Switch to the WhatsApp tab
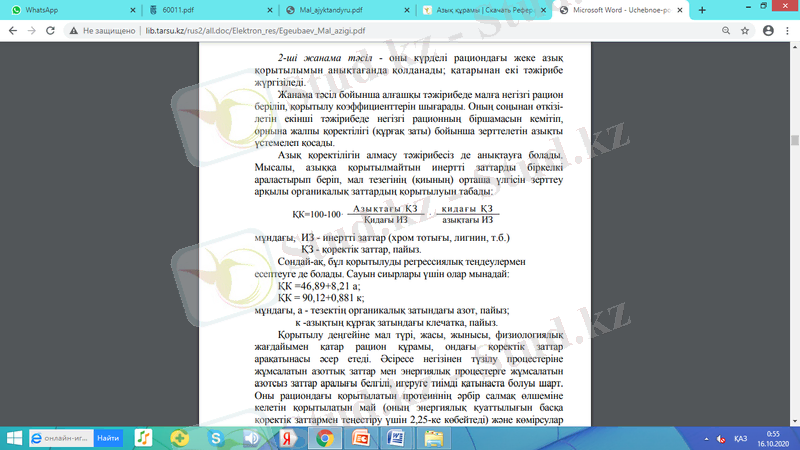This screenshot has width=800, height=450. 71,10
